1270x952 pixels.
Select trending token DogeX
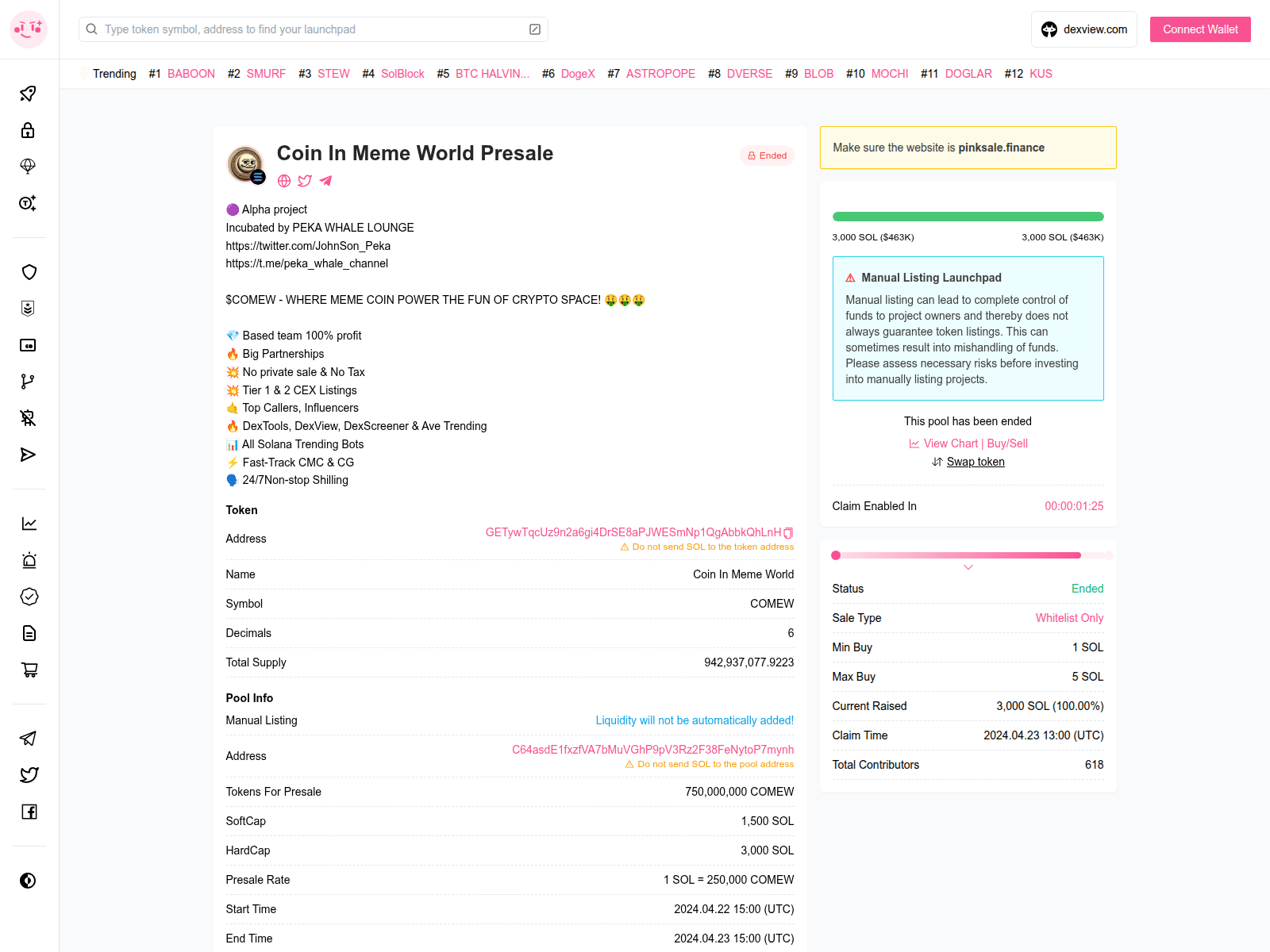pos(578,74)
